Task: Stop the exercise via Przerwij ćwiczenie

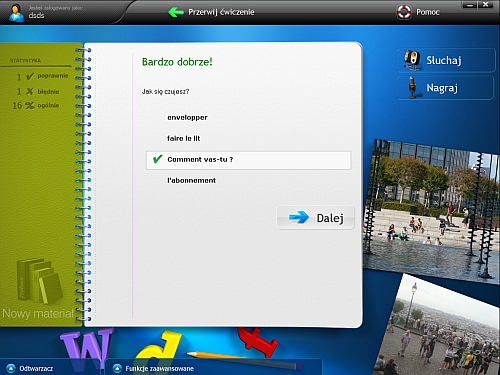Action: 221,12
